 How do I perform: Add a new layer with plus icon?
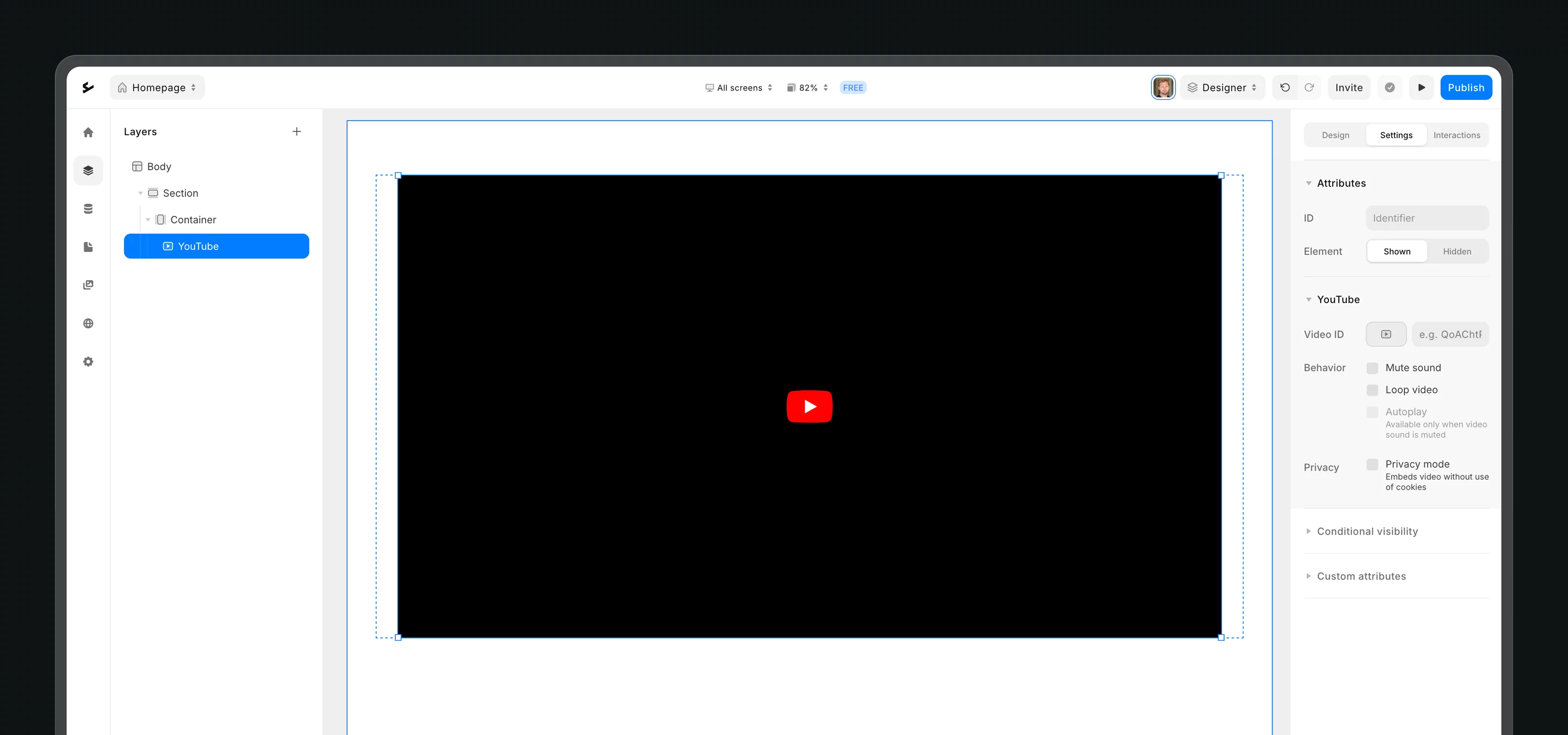coord(296,131)
